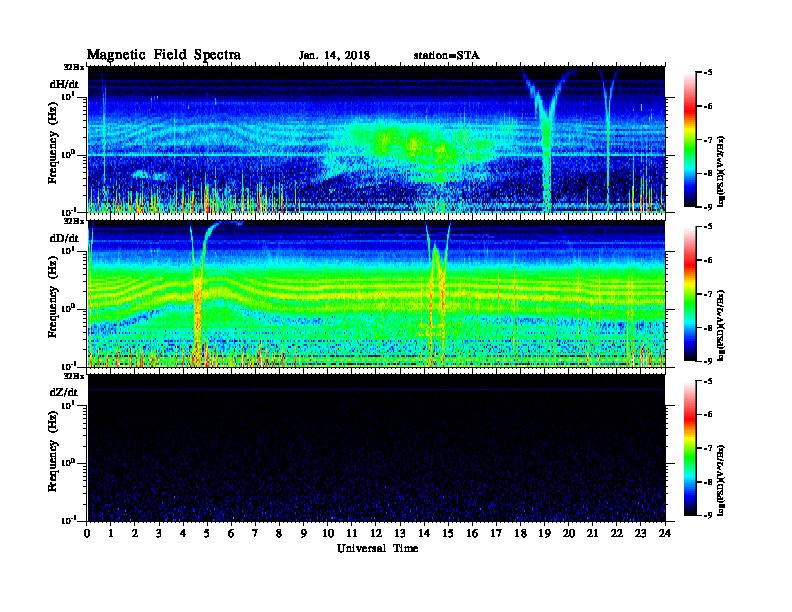Click inside the dD/dt spectrogram plot
The height and width of the screenshot is (612, 792).
(376, 293)
